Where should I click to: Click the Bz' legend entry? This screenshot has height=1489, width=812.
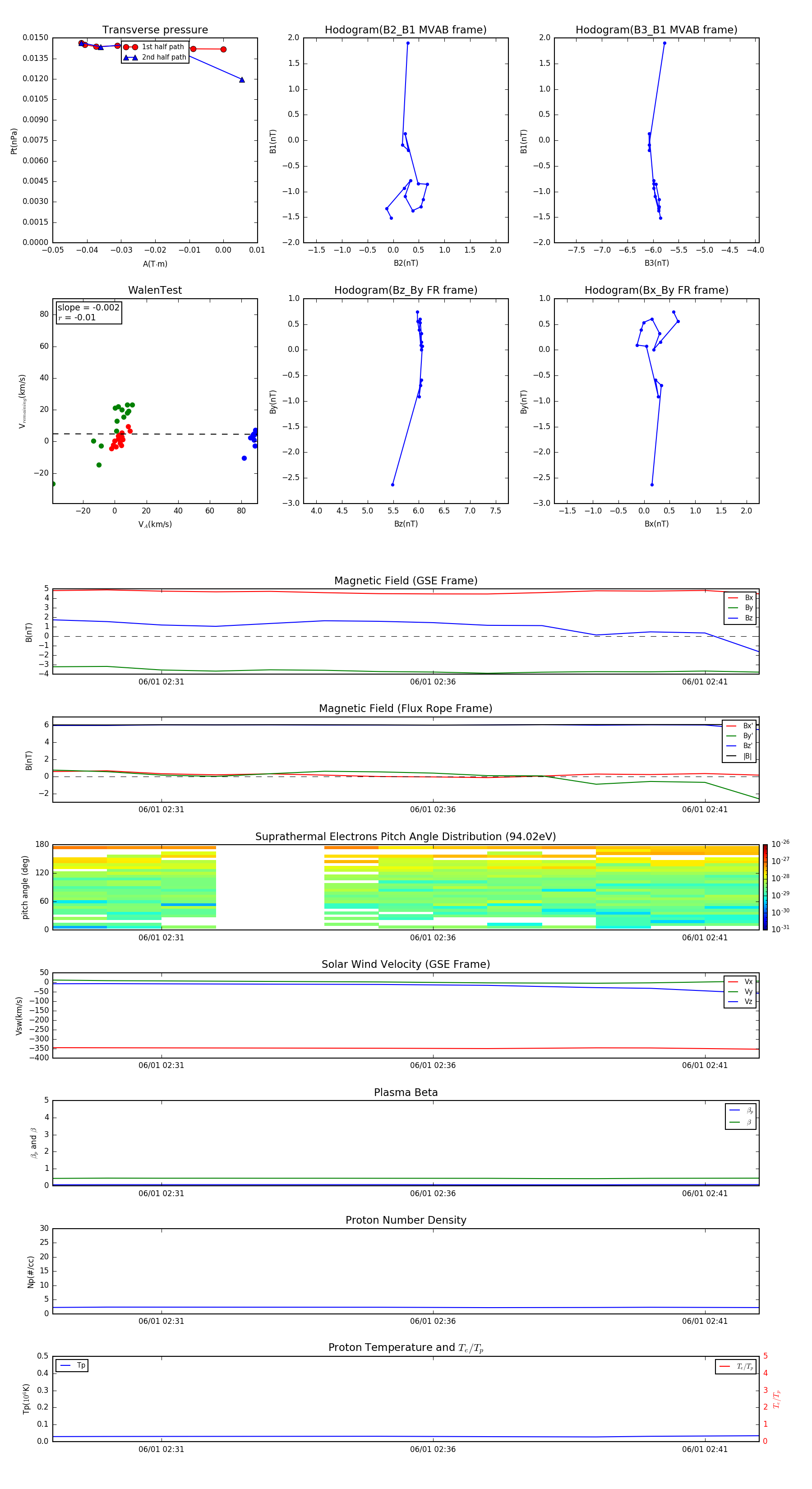(x=739, y=746)
